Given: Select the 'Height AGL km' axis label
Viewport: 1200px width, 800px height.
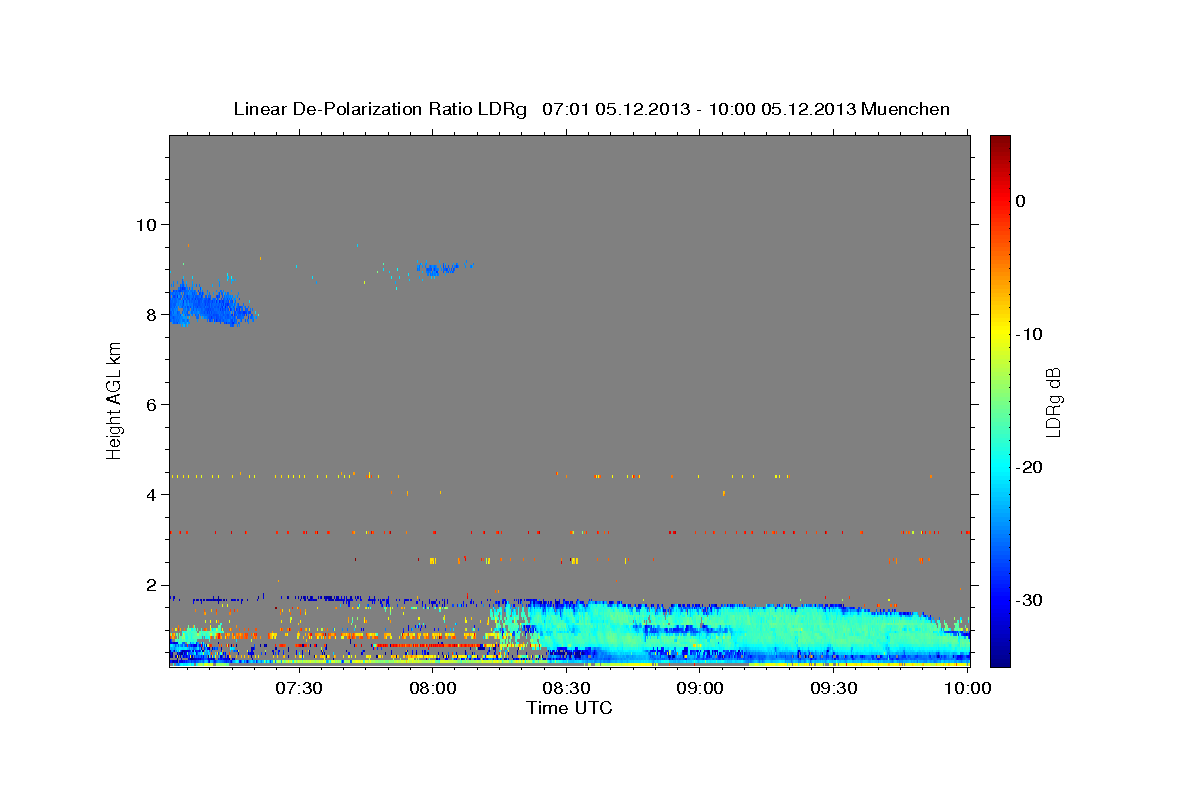Looking at the screenshot, I should click(x=115, y=399).
